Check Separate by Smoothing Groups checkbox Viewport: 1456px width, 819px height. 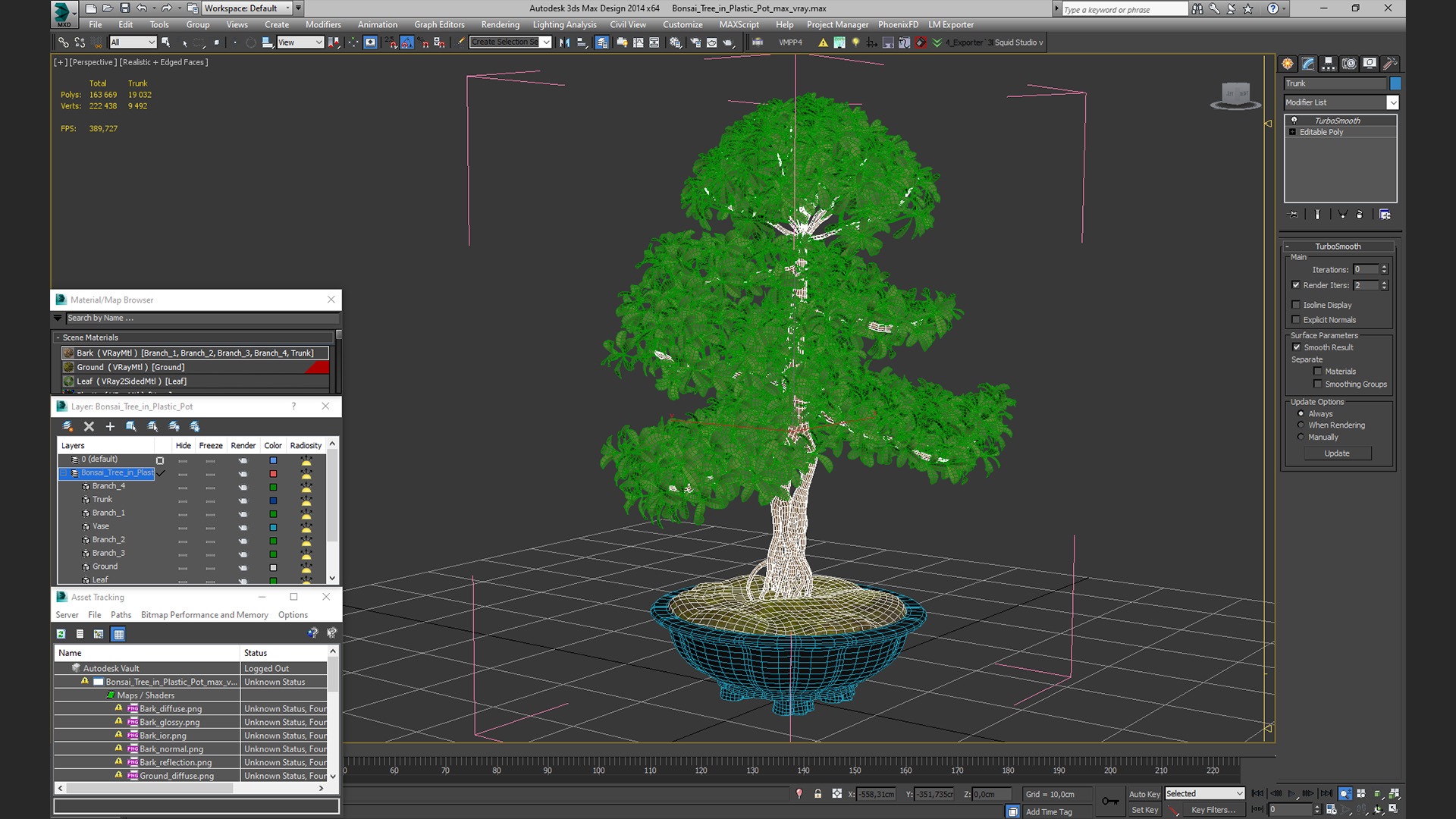click(1318, 384)
